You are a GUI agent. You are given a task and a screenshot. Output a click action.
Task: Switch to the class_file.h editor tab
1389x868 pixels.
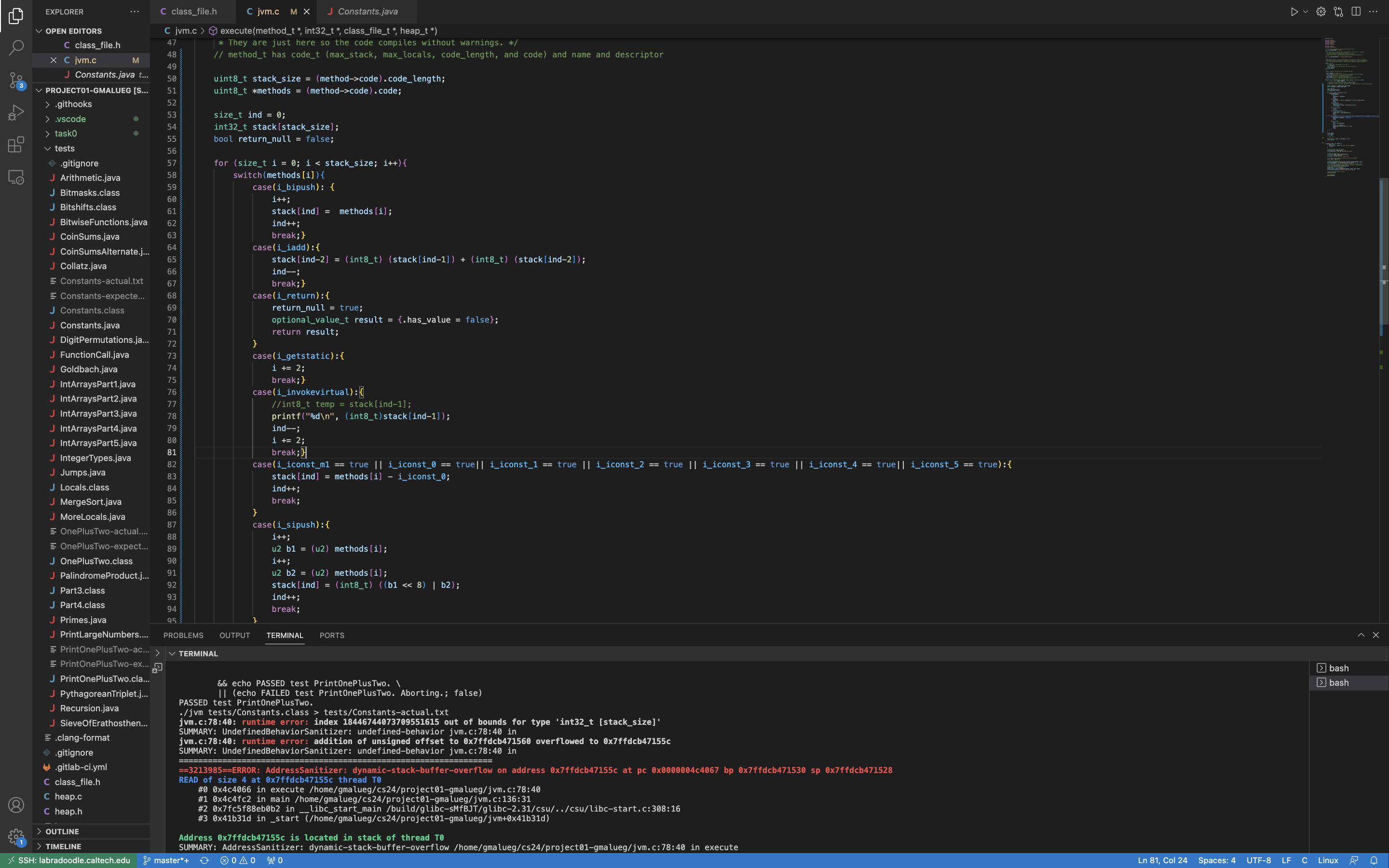[x=193, y=12]
